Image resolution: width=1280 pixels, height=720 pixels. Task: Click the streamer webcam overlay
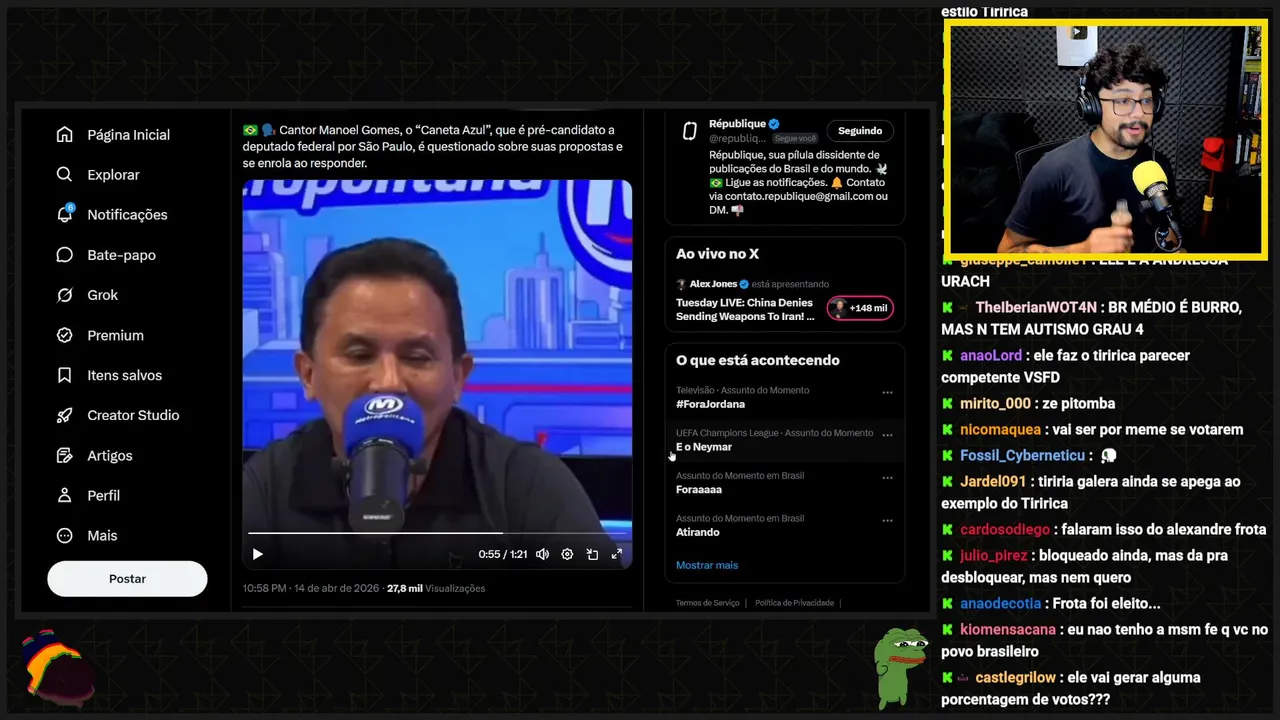[1105, 139]
